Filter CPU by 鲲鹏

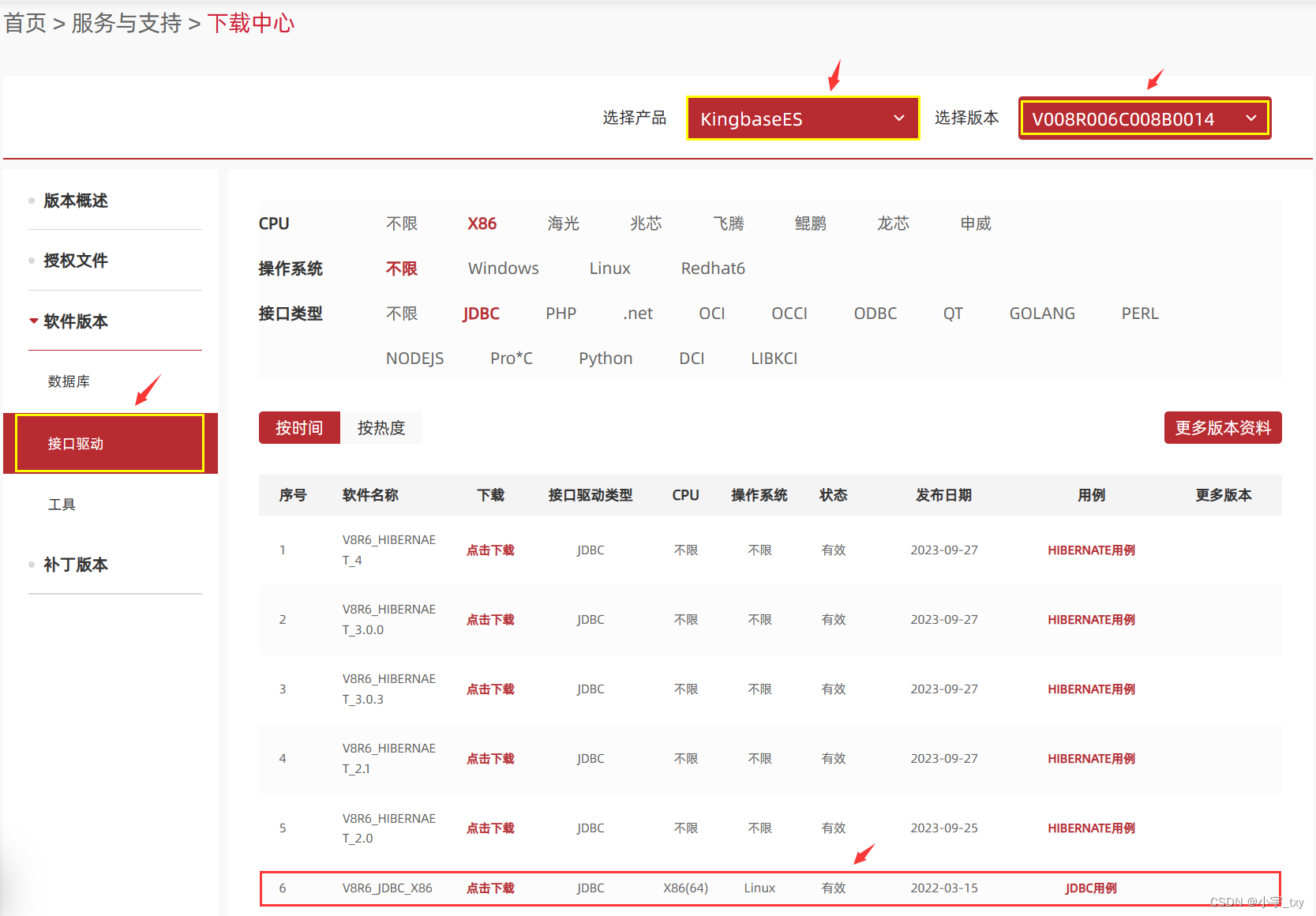811,223
